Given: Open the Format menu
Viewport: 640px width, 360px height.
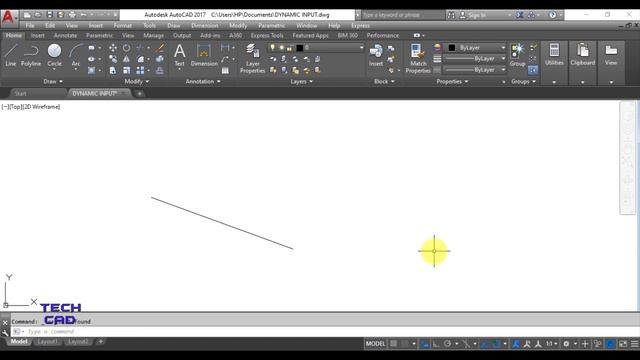Looking at the screenshot, I should click(x=122, y=26).
